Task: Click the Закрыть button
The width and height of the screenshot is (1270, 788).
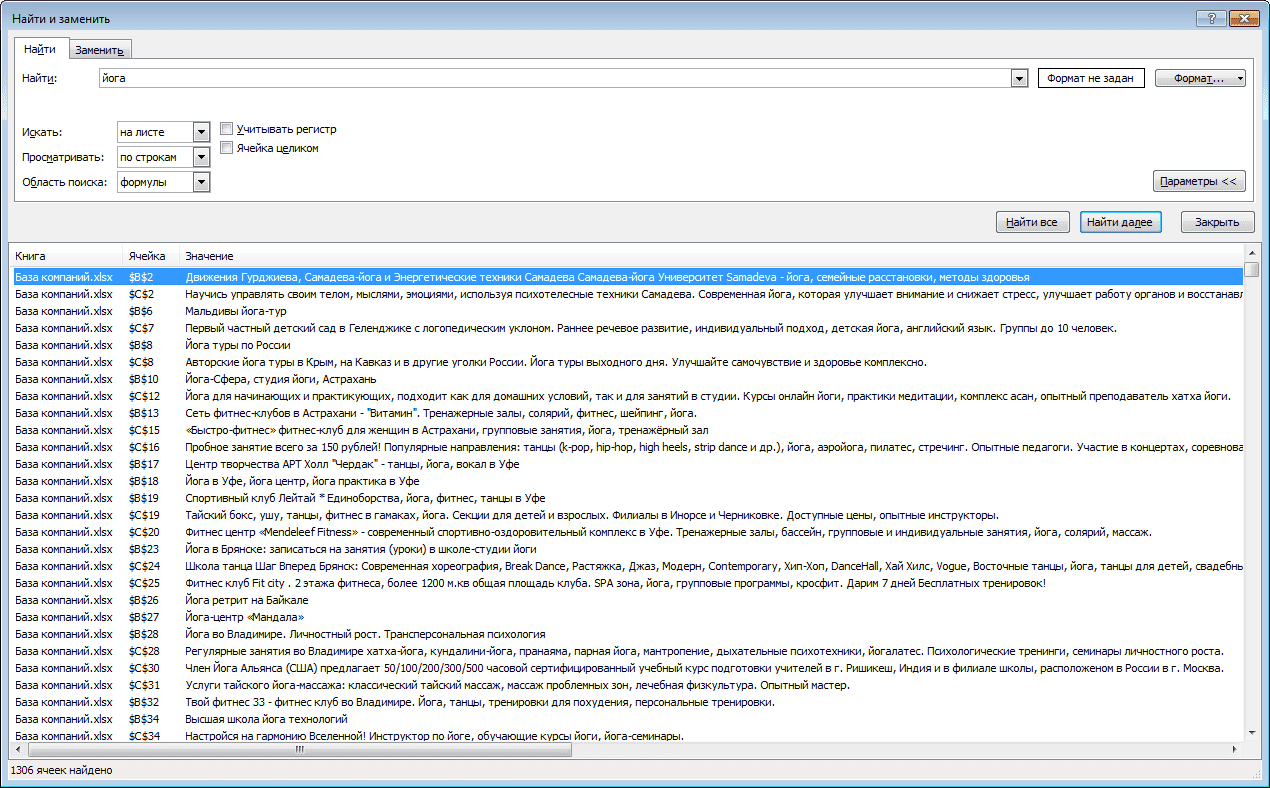Action: [x=1217, y=222]
